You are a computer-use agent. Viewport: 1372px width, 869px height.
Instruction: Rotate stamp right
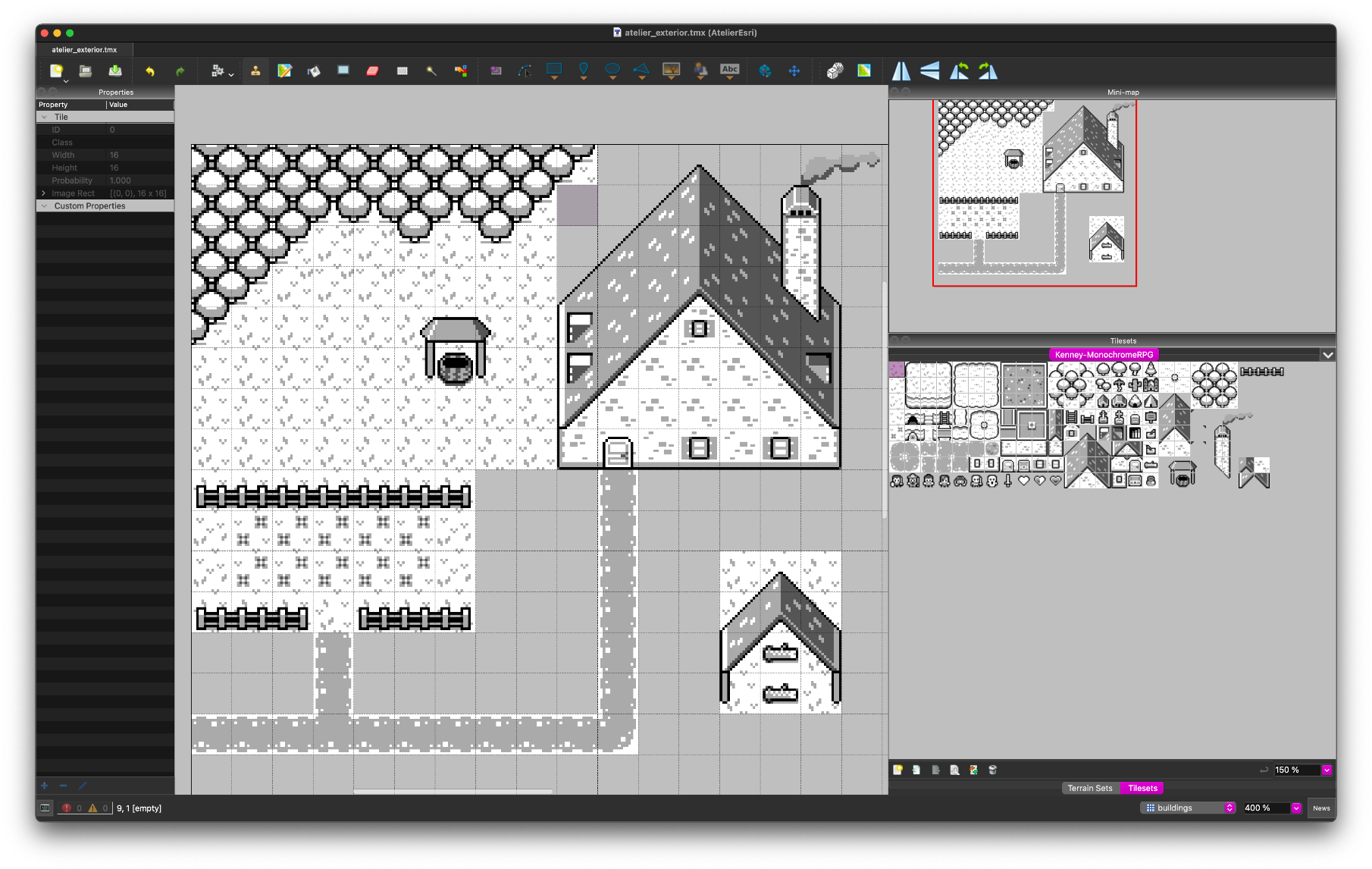pyautogui.click(x=988, y=71)
